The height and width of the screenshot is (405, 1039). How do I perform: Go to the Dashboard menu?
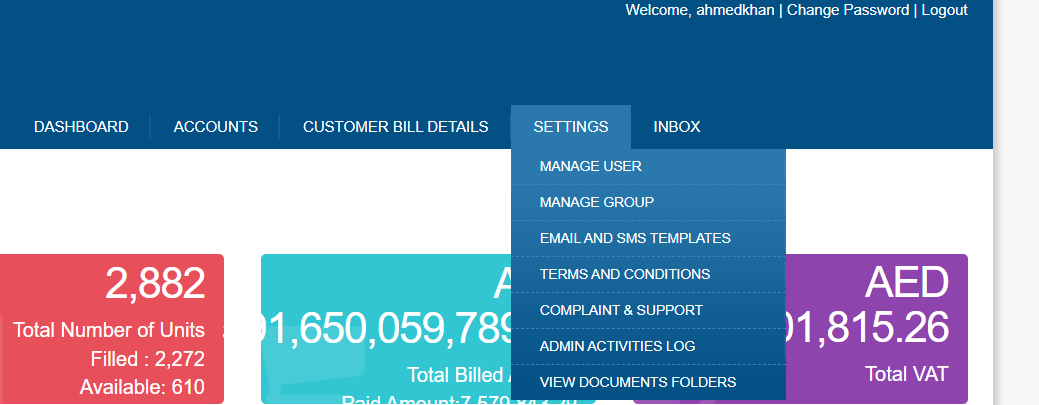(x=81, y=127)
